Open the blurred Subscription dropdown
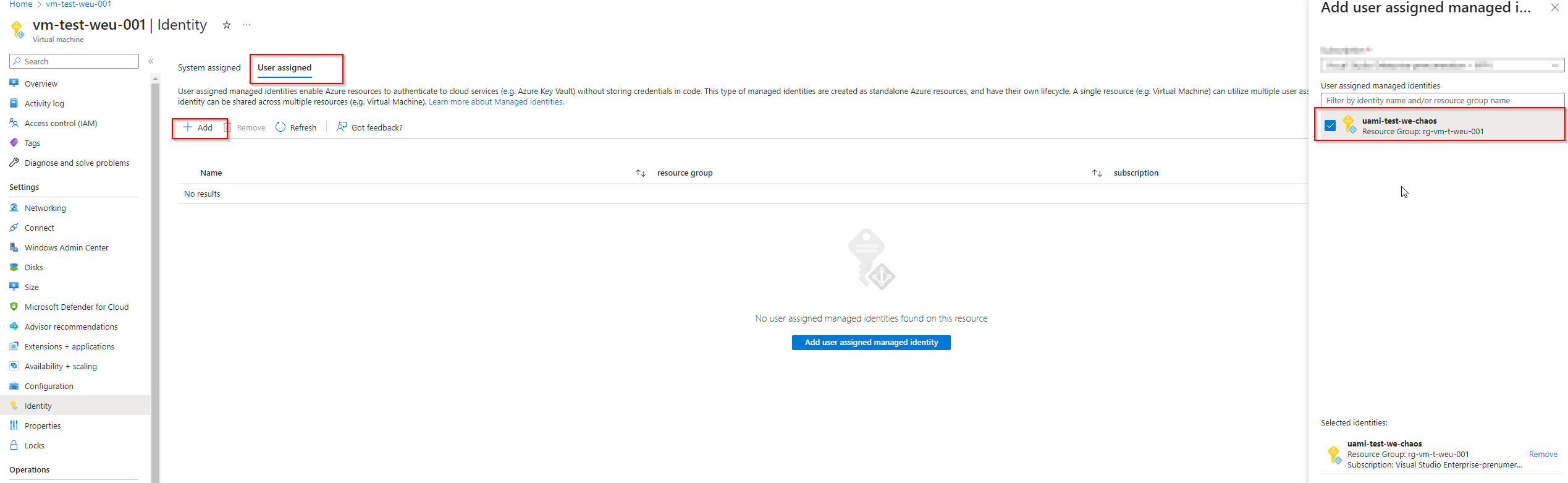The height and width of the screenshot is (483, 1568). pyautogui.click(x=1442, y=65)
